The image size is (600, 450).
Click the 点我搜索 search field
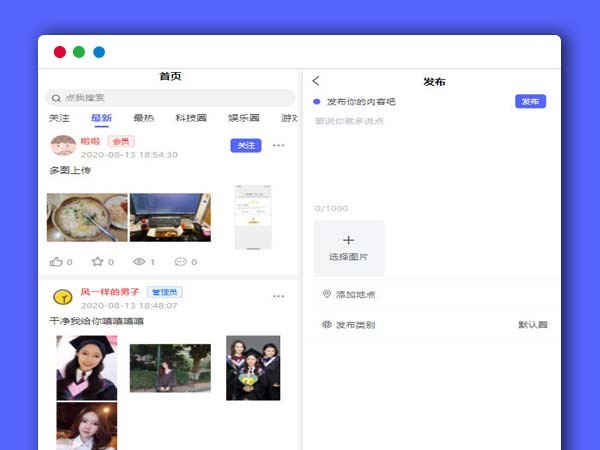(x=170, y=98)
